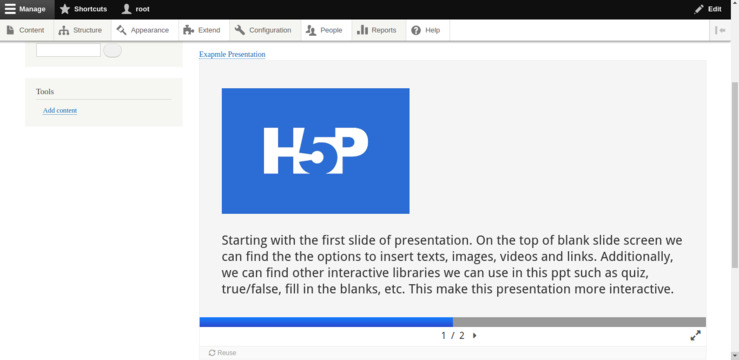This screenshot has width=739, height=360.
Task: Open the Help admin menu
Action: click(x=427, y=30)
